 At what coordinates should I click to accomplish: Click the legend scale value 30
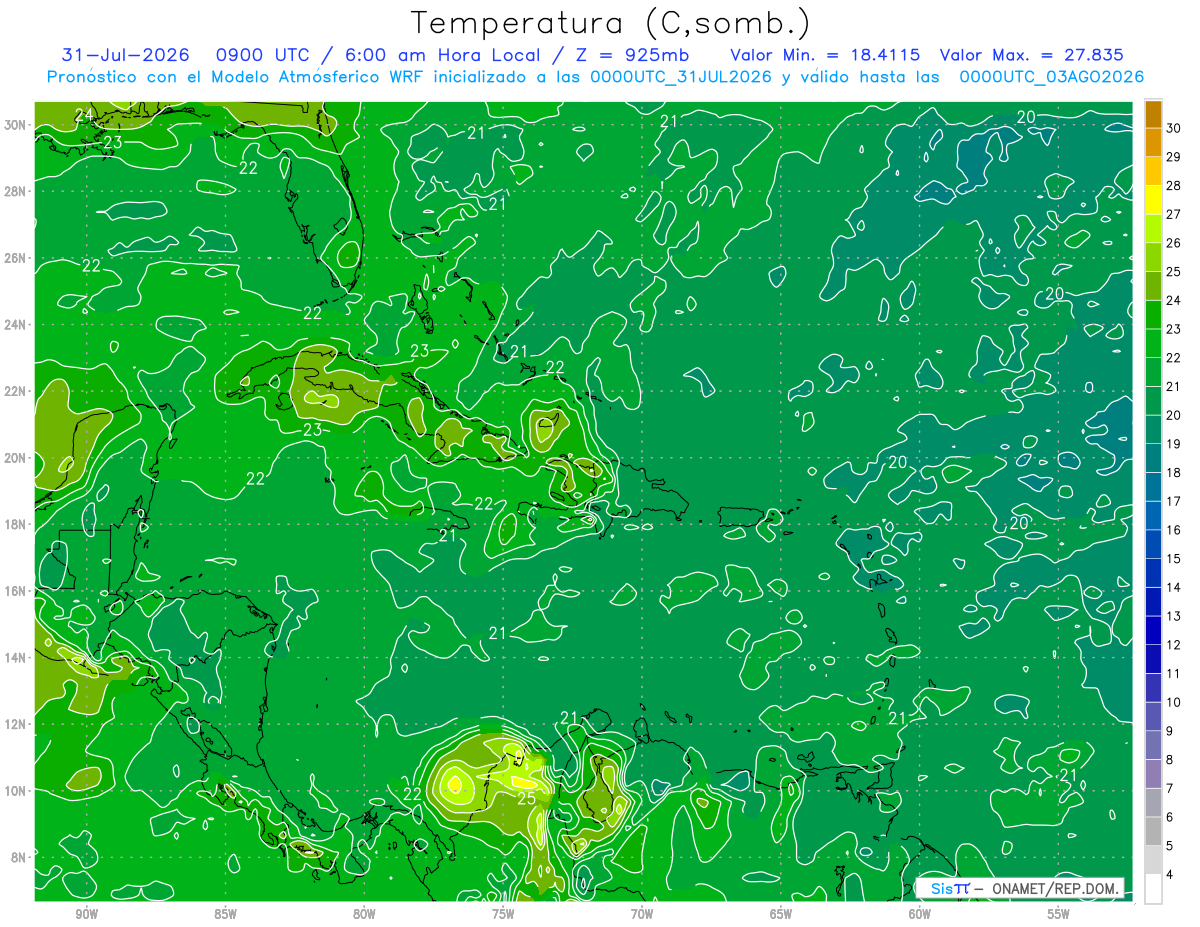(x=1174, y=128)
